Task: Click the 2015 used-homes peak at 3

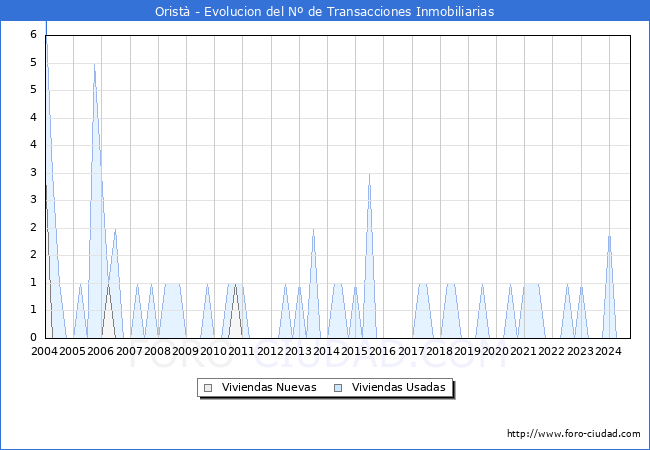Action: pyautogui.click(x=369, y=174)
